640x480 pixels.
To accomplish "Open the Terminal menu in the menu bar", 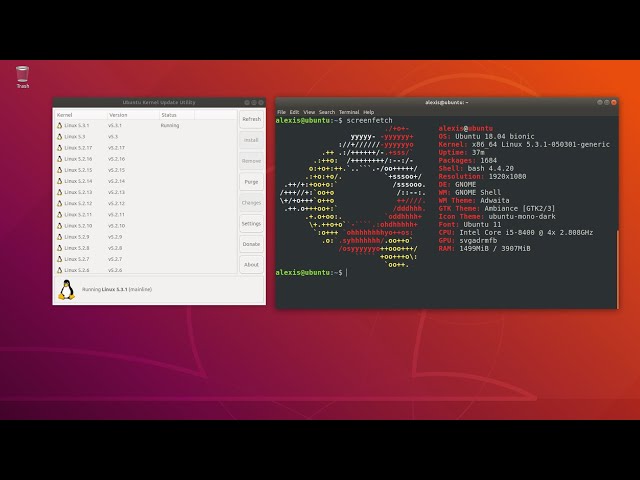I will (x=349, y=112).
